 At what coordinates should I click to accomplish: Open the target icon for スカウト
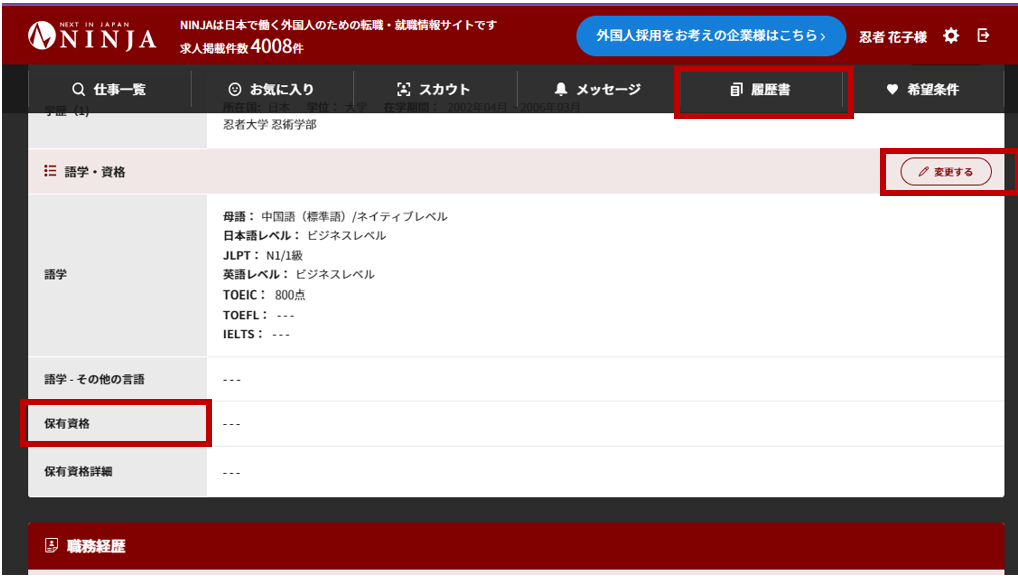404,88
